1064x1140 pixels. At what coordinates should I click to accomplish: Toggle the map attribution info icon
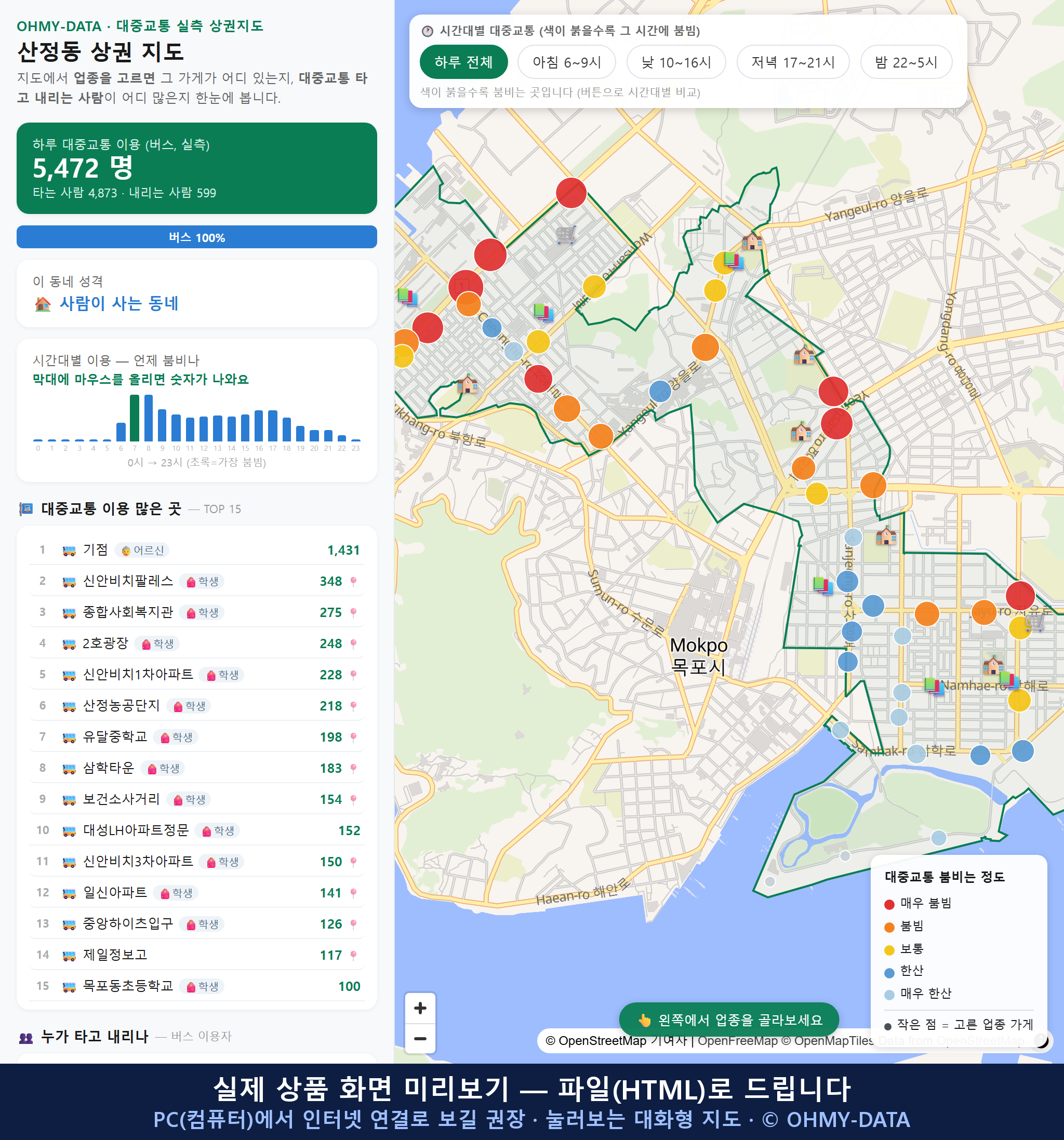1041,1040
